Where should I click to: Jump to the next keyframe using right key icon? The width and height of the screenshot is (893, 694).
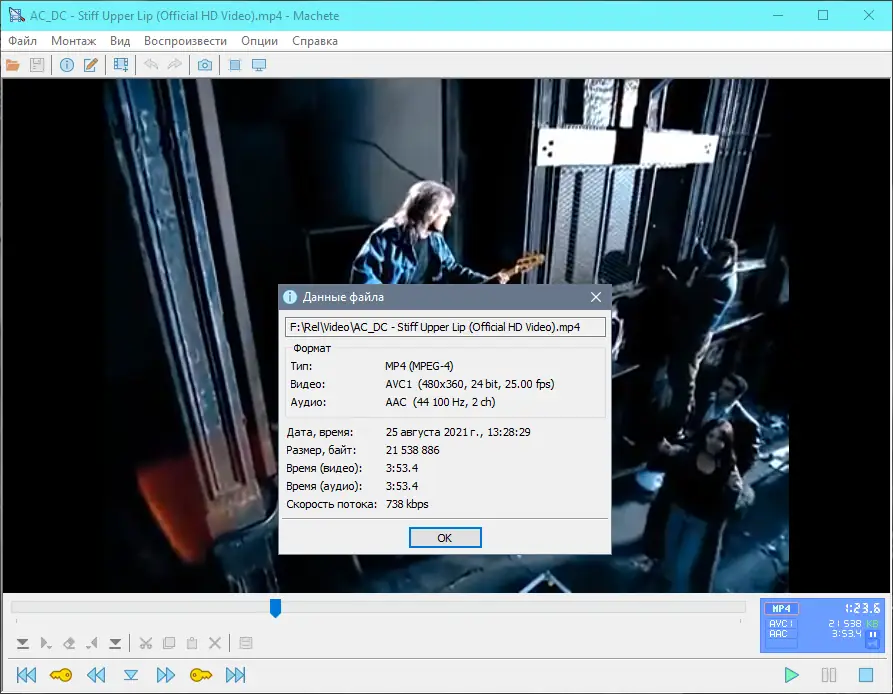pyautogui.click(x=200, y=675)
